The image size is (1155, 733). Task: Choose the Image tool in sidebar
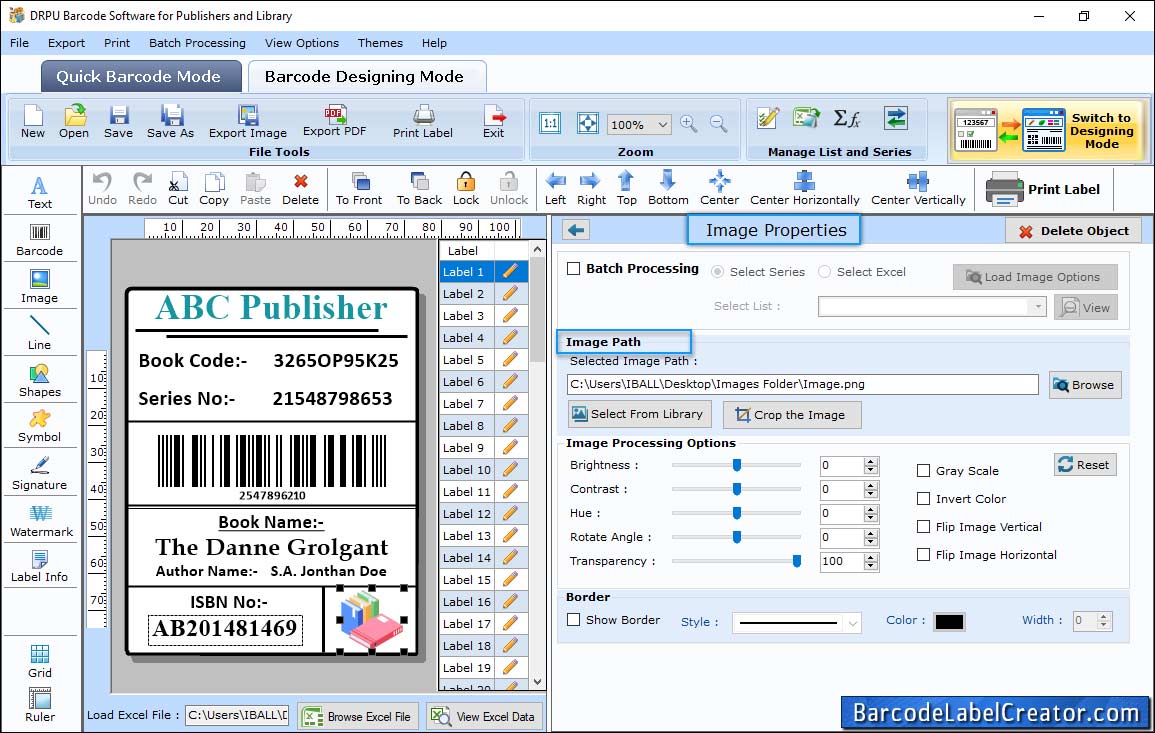[x=40, y=287]
